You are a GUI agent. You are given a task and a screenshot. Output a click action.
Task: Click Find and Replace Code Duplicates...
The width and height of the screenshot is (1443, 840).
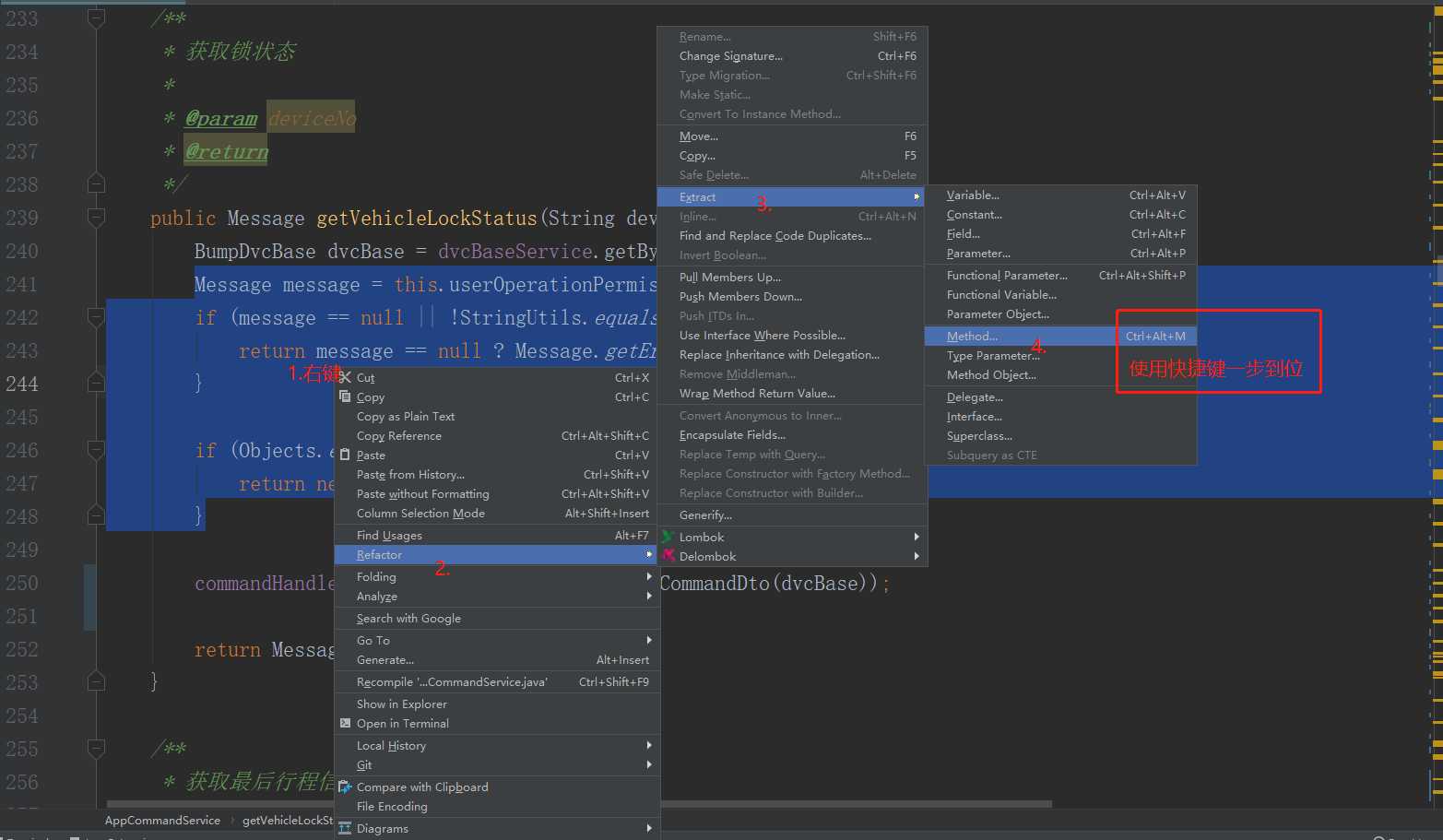pos(792,235)
